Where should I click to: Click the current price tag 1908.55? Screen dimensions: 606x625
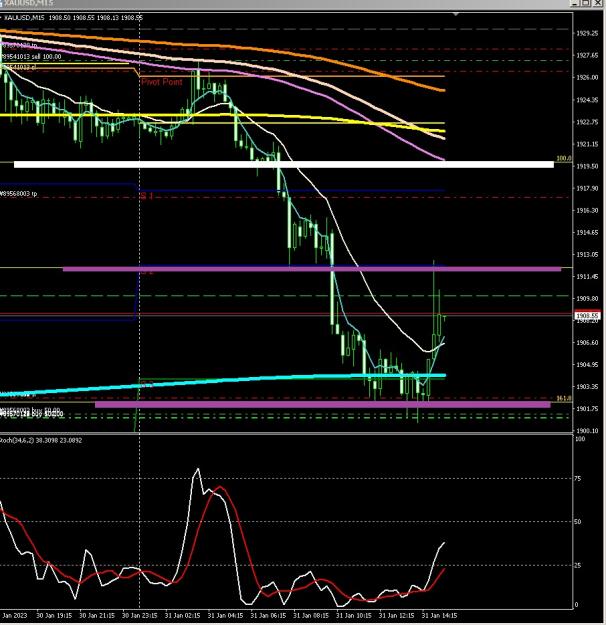(x=588, y=315)
